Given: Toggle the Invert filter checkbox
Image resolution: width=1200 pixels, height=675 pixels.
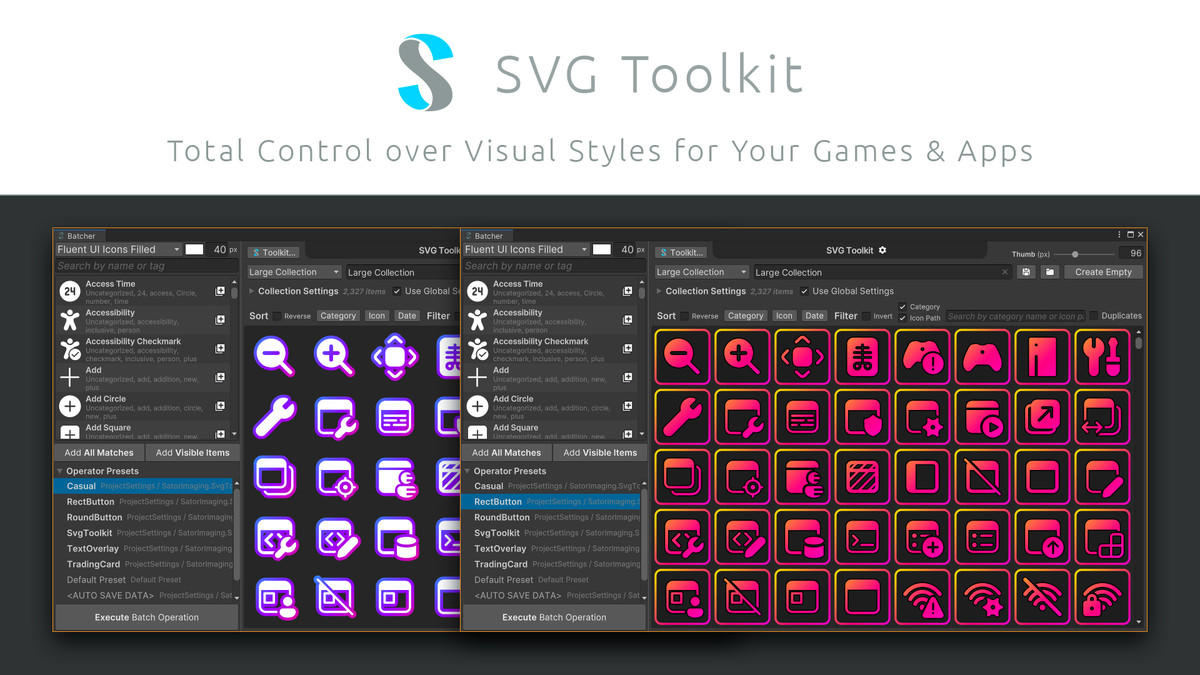Looking at the screenshot, I should pyautogui.click(x=867, y=316).
